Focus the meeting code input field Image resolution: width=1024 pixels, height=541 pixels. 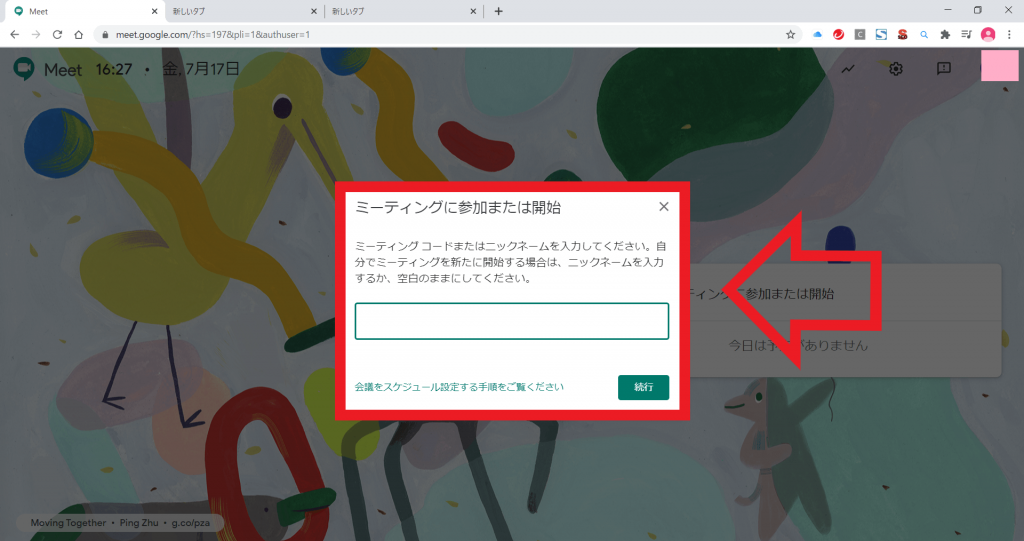511,321
